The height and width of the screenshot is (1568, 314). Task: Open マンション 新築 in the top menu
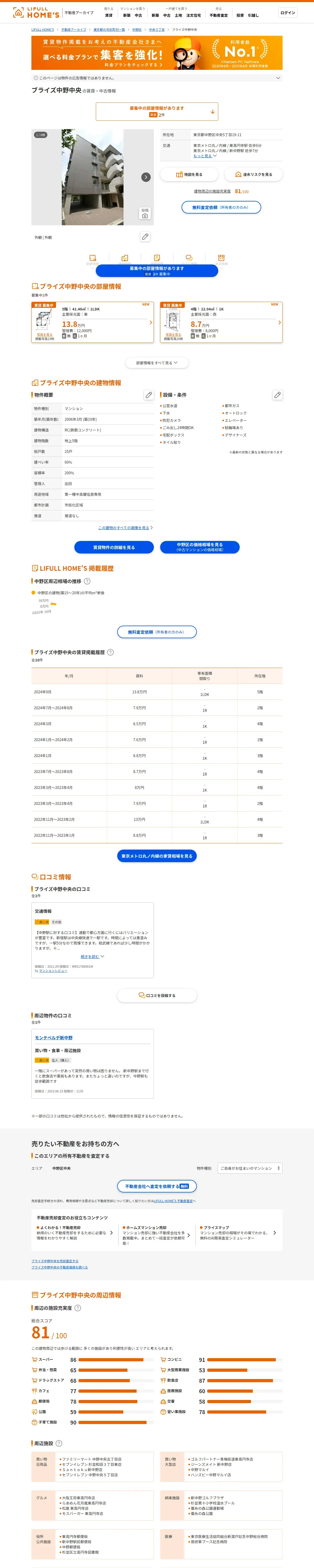(x=127, y=15)
